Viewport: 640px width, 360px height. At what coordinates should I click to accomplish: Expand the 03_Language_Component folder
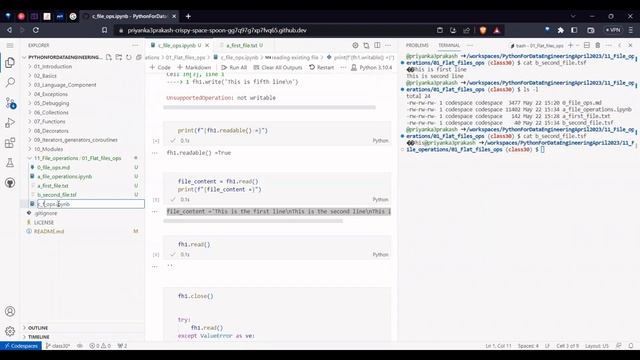pyautogui.click(x=65, y=85)
